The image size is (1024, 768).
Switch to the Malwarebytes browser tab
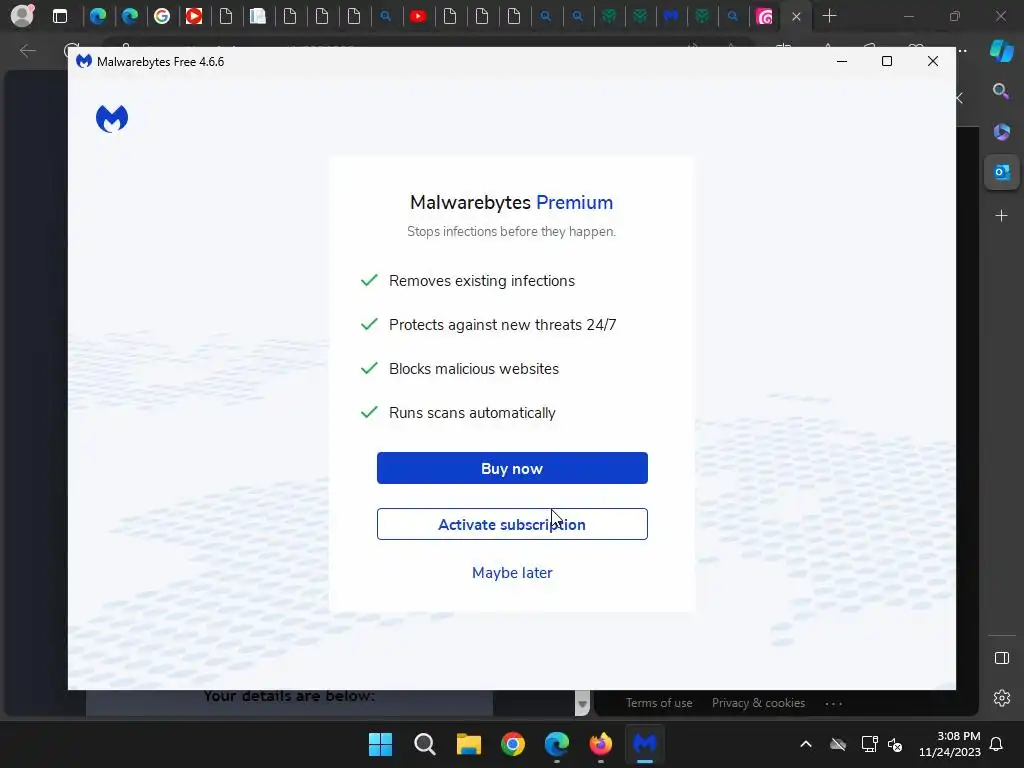671,16
